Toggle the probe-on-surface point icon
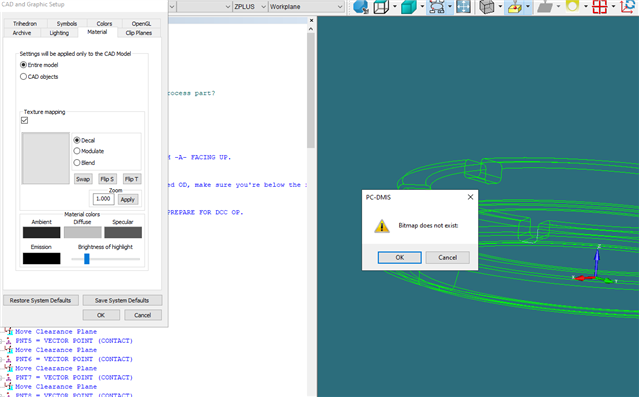The width and height of the screenshot is (639, 397). click(515, 7)
